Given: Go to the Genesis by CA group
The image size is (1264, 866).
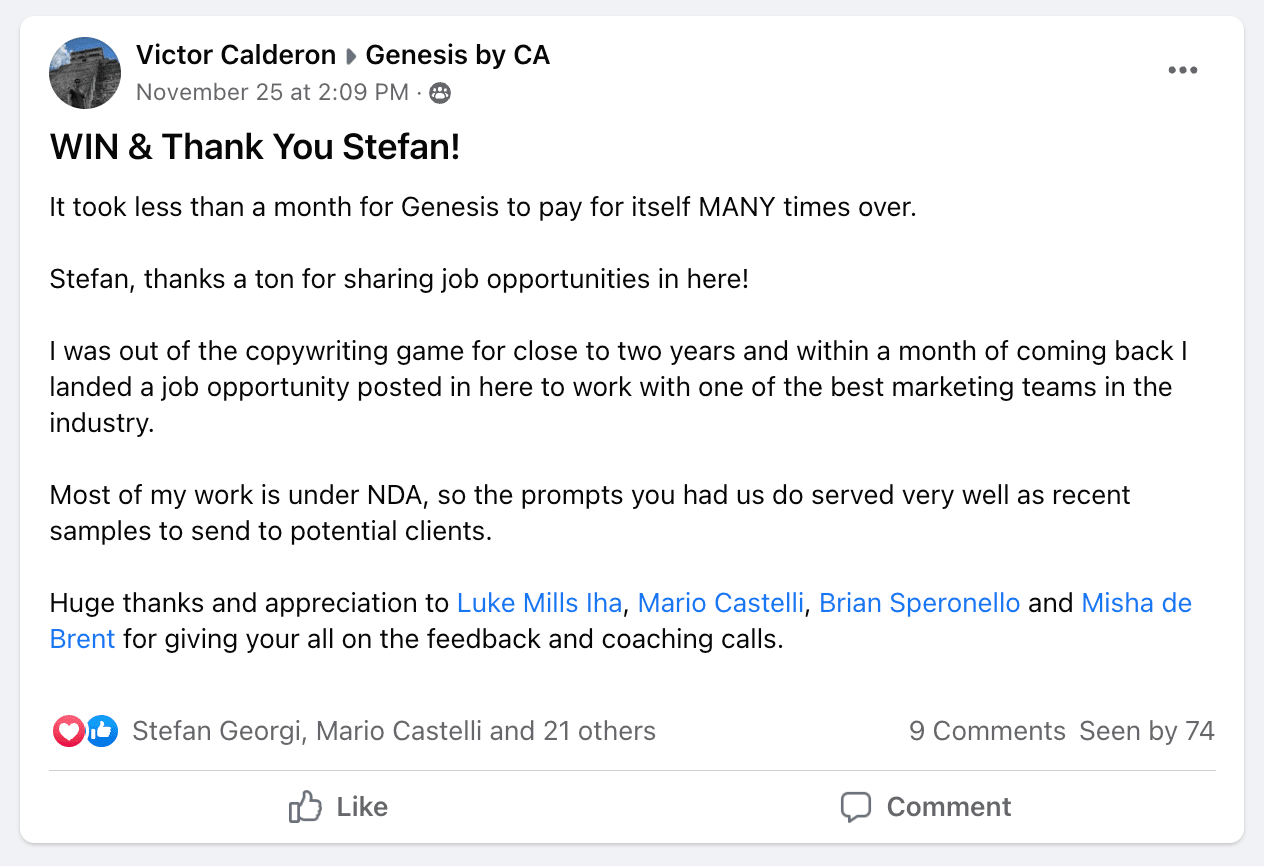Looking at the screenshot, I should tap(458, 55).
